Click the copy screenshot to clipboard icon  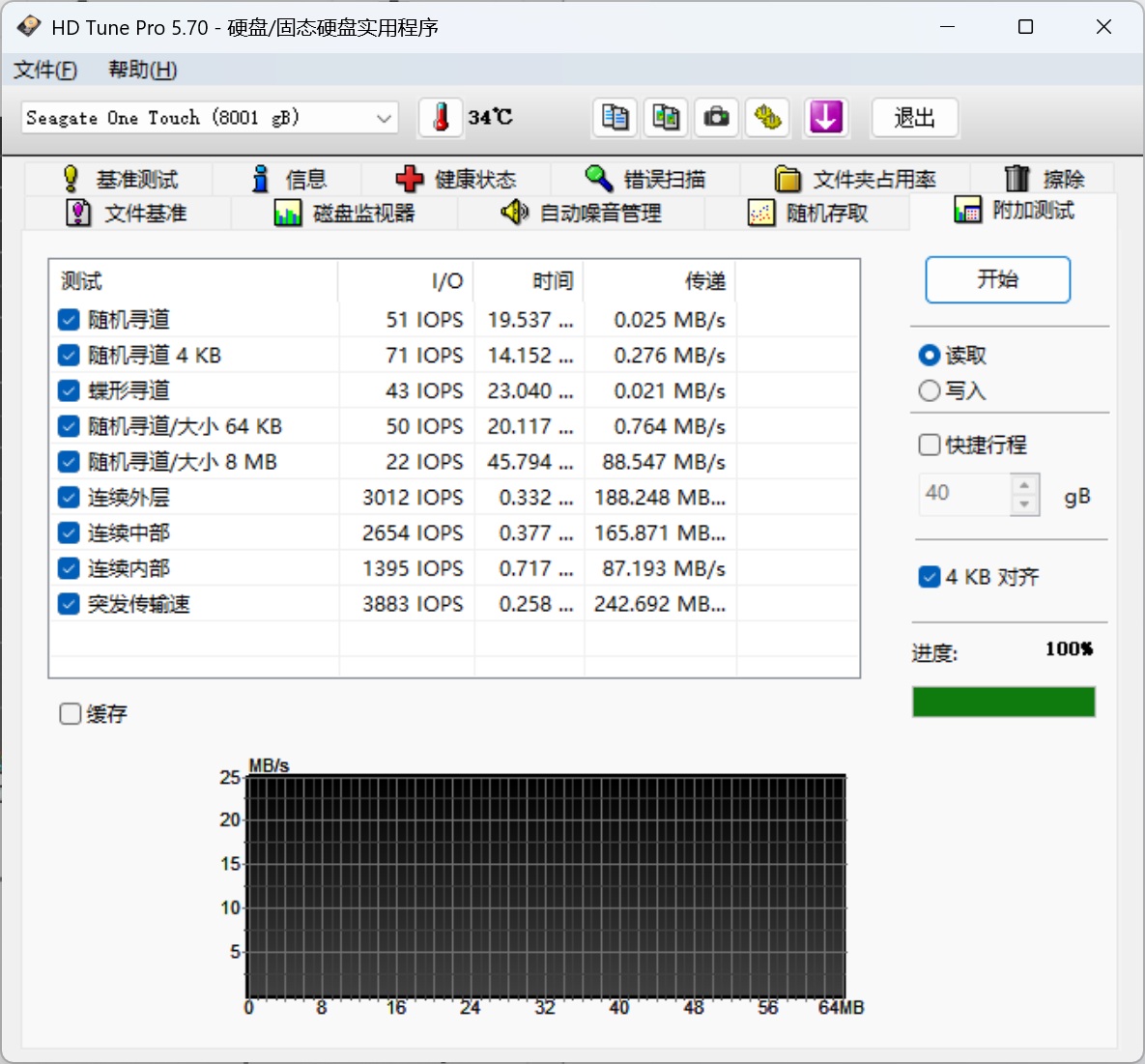click(x=666, y=118)
